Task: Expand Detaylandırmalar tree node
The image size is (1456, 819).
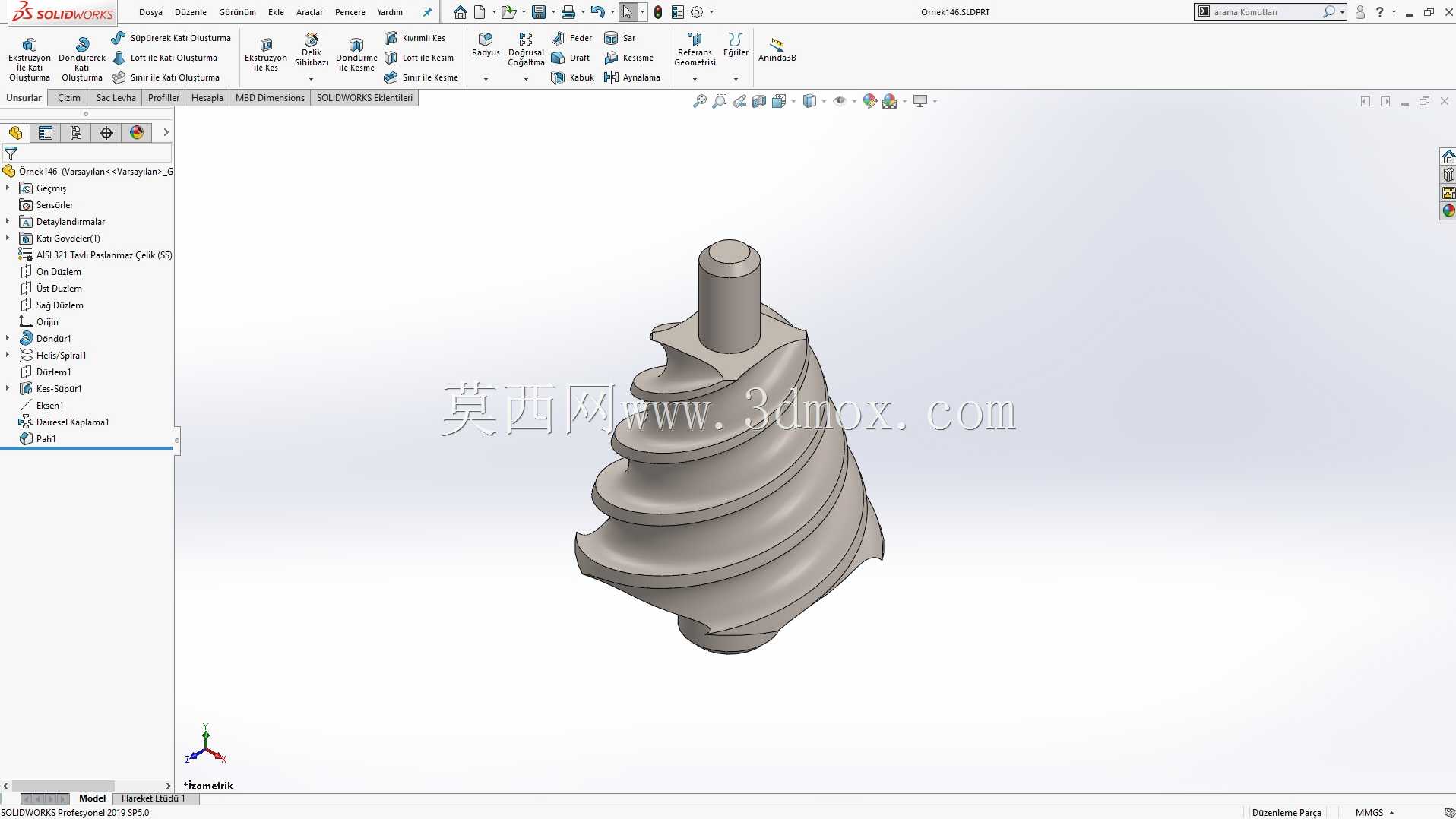Action: click(8, 221)
